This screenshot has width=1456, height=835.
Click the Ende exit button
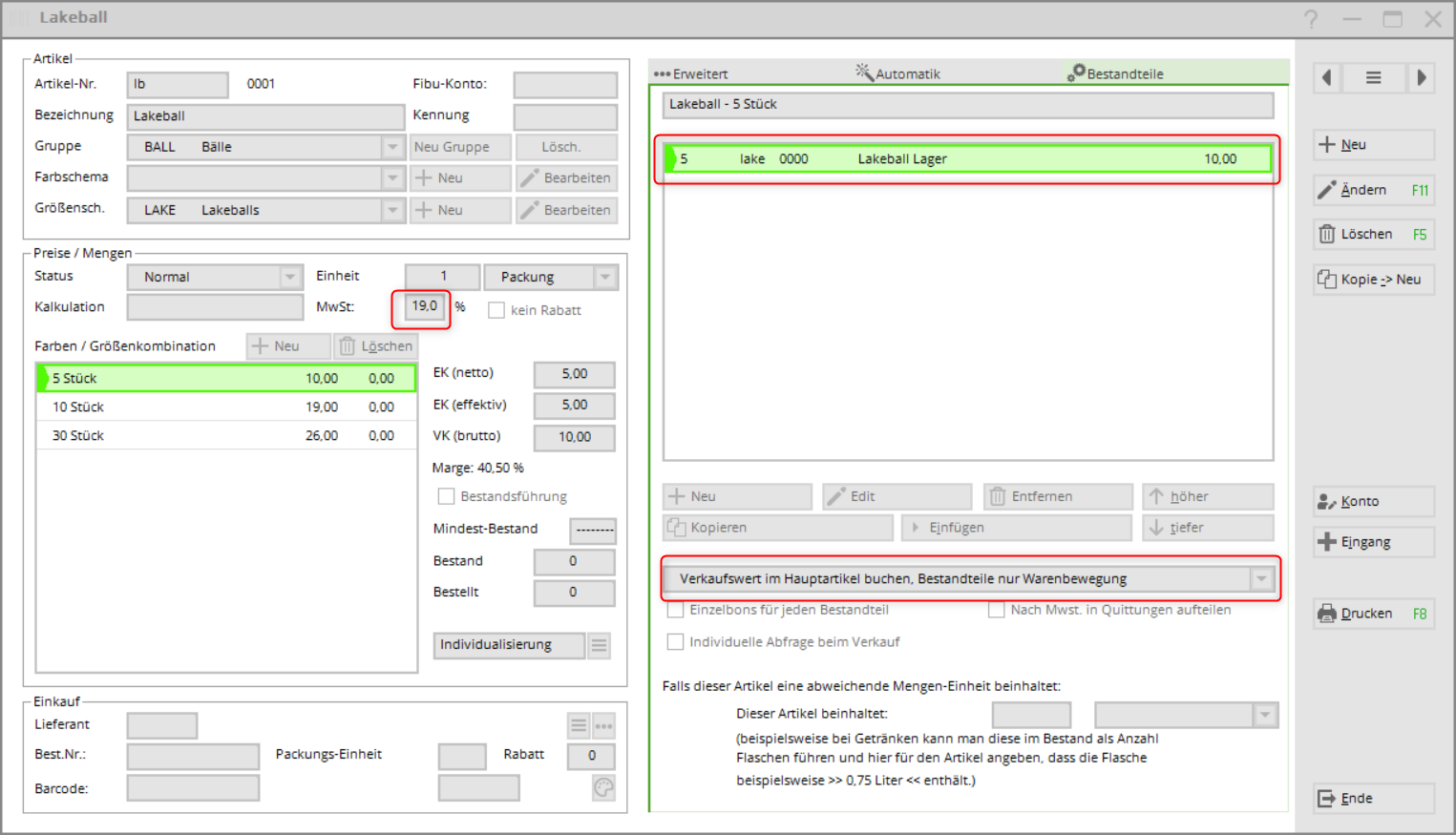1373,799
